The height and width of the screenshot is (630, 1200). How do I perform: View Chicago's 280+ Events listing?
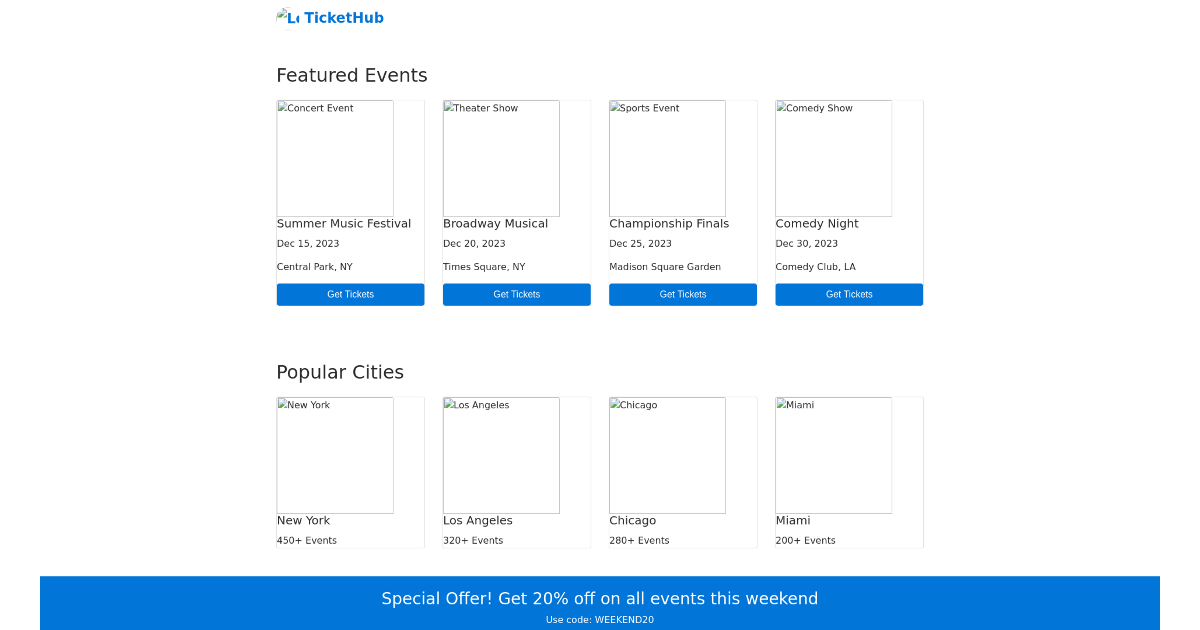638,540
